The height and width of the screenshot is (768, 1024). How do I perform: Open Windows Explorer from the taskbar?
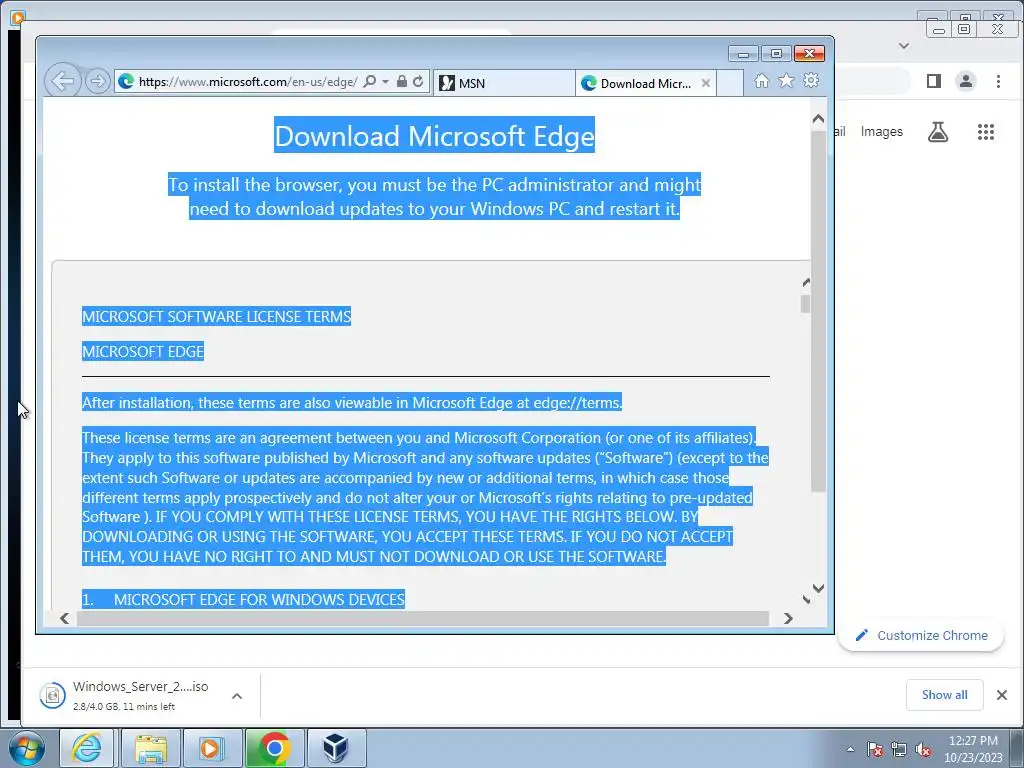pos(151,748)
